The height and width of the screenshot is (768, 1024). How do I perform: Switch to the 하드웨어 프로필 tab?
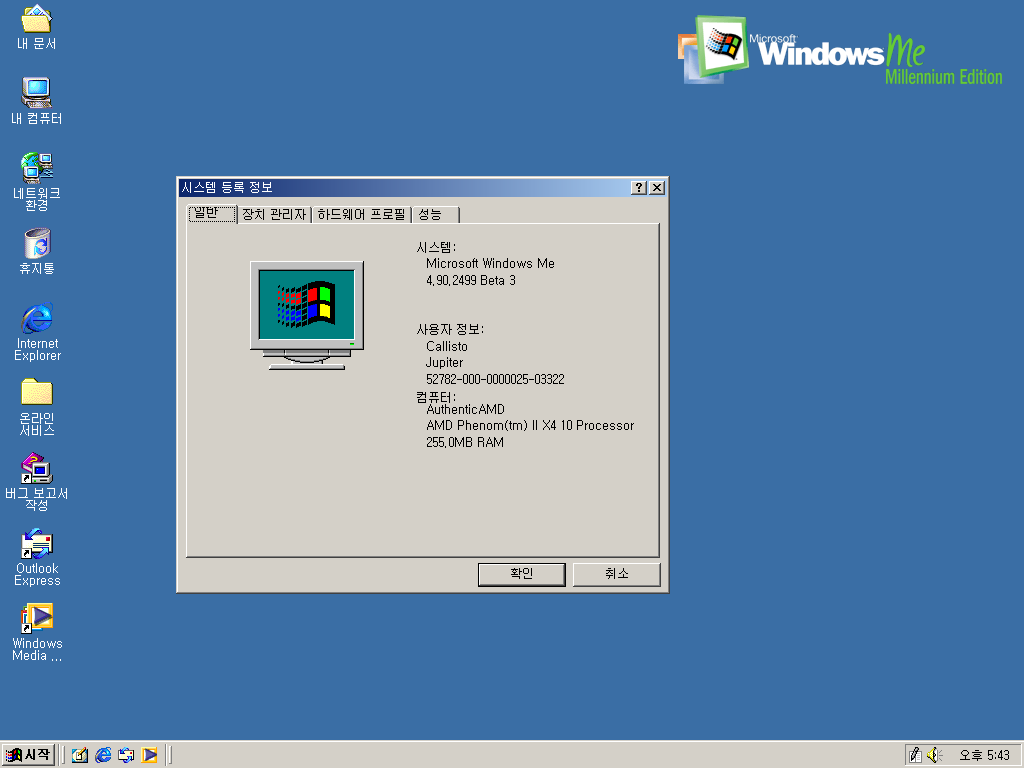point(362,214)
